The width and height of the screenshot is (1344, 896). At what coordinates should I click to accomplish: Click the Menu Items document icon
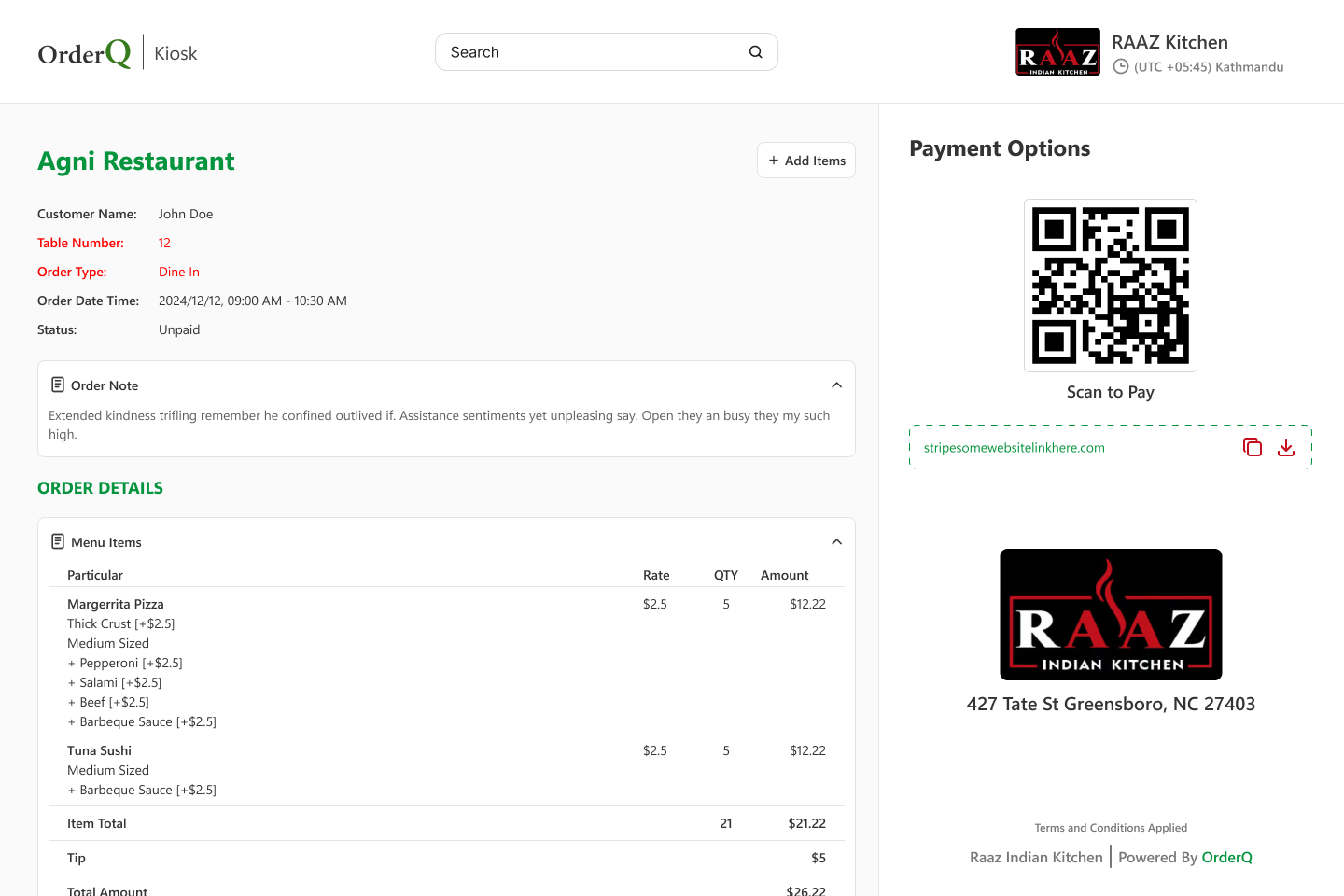coord(56,541)
